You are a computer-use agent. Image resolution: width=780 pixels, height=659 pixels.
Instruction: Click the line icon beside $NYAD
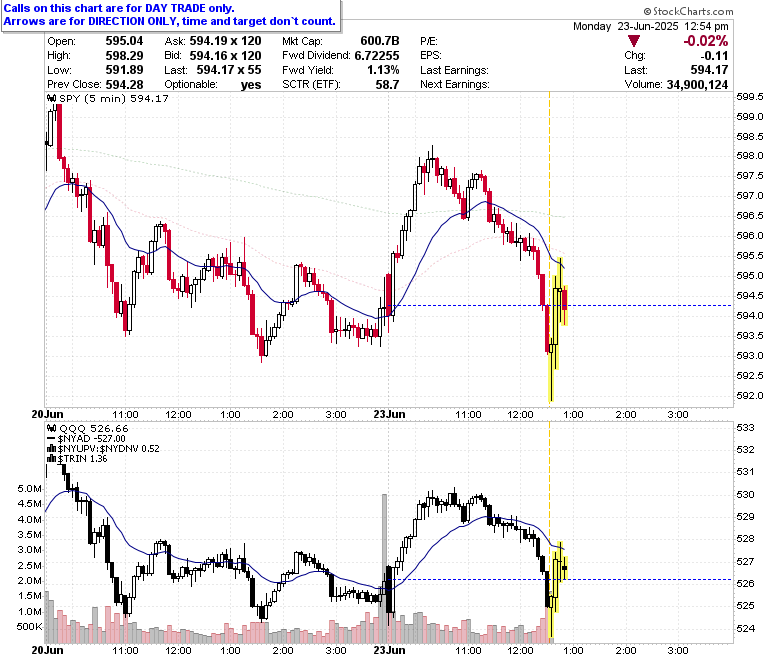52,439
